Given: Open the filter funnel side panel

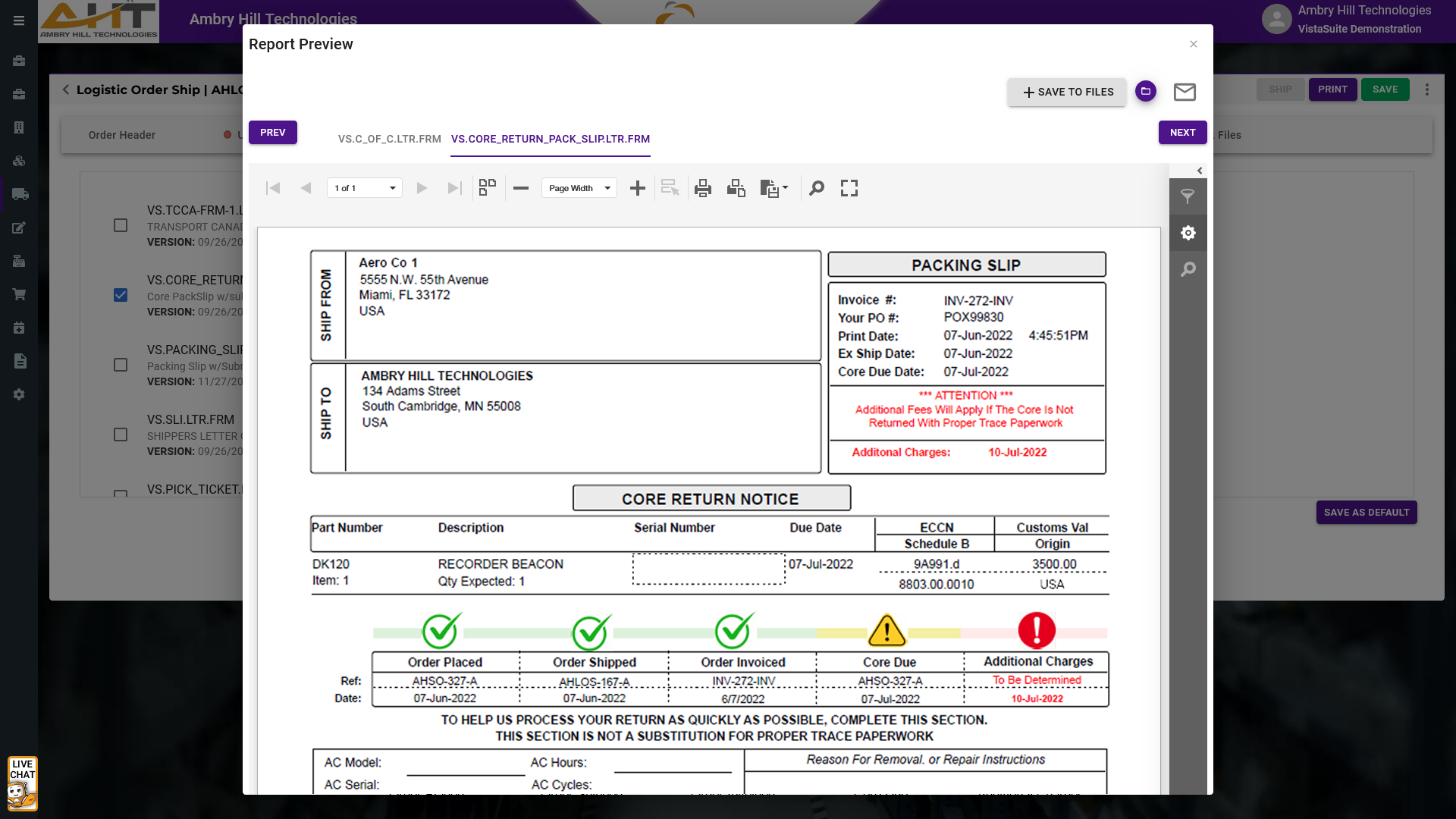Looking at the screenshot, I should tap(1188, 196).
